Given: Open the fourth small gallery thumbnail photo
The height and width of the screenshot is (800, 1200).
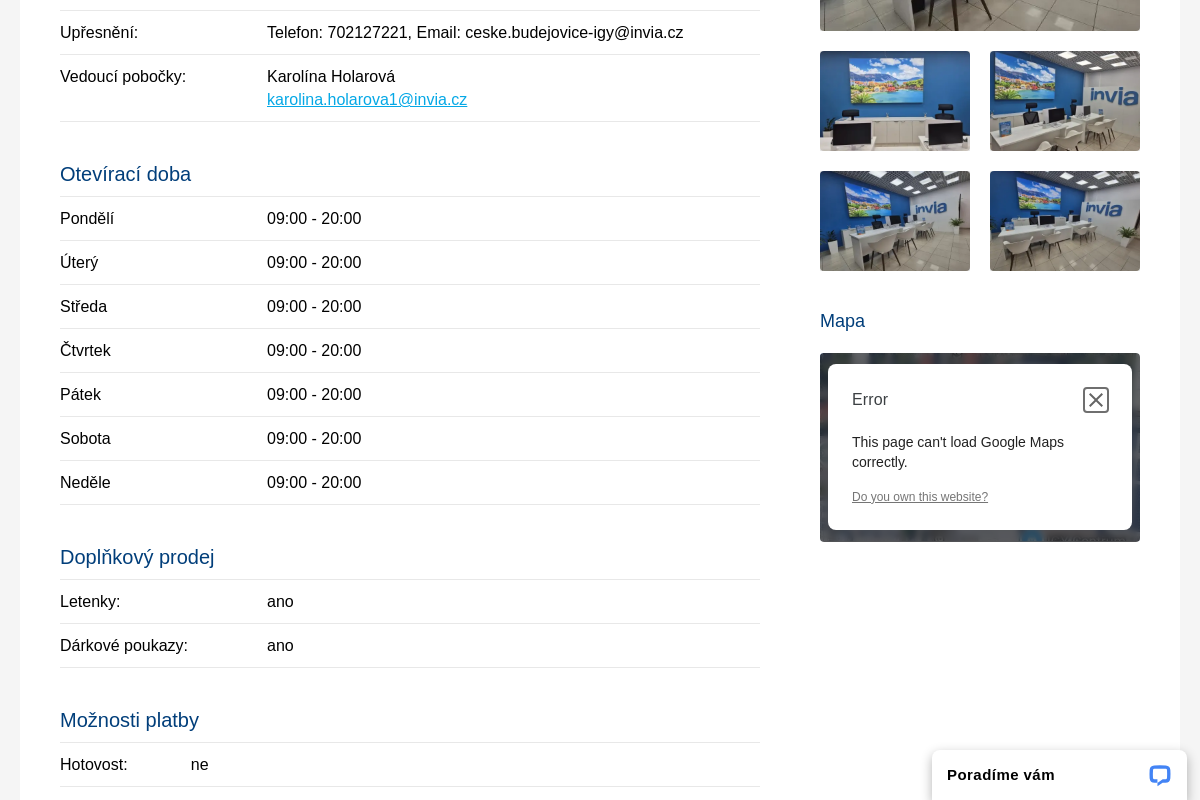Looking at the screenshot, I should [1064, 221].
